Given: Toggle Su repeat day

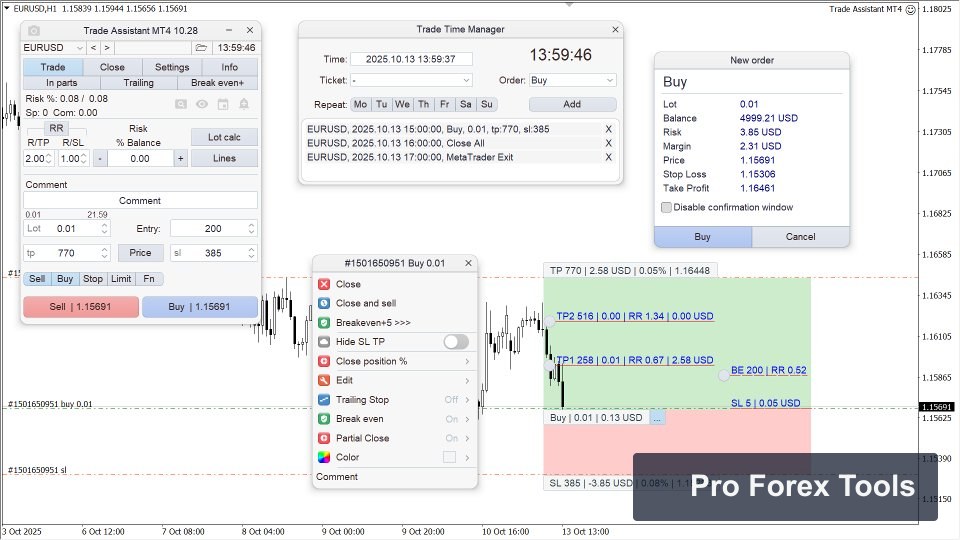Looking at the screenshot, I should [x=487, y=105].
